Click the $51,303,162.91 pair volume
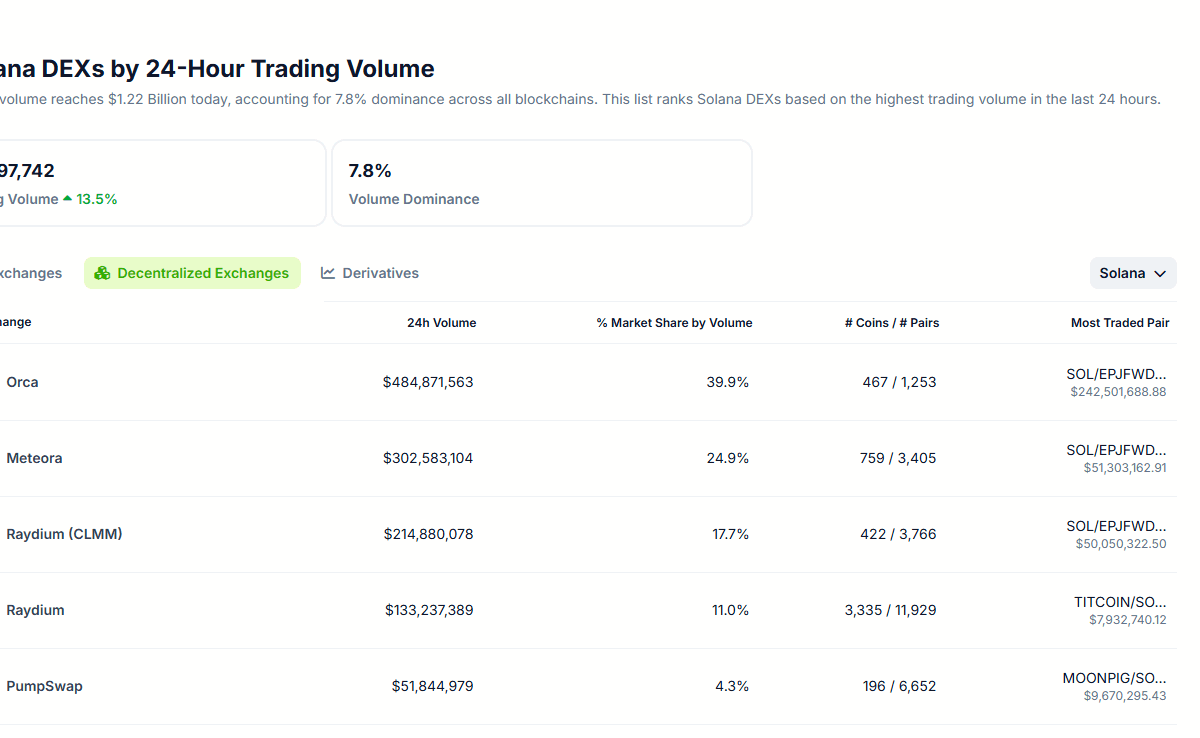The image size is (1200, 738). point(1125,468)
